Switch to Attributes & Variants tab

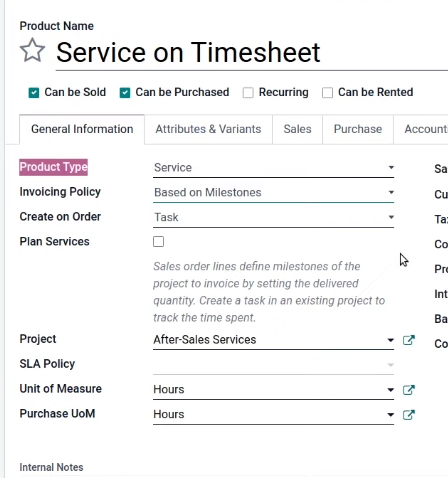click(x=208, y=129)
